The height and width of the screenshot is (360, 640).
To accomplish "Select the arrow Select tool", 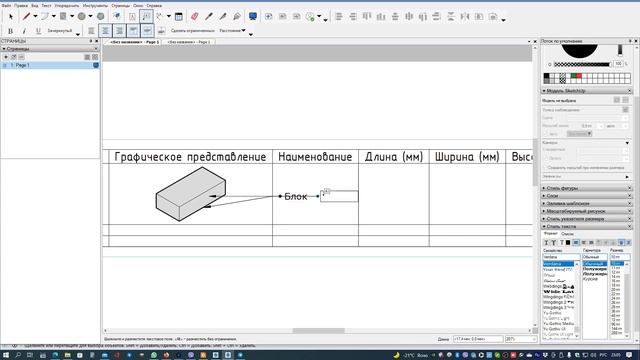I will pyautogui.click(x=11, y=16).
